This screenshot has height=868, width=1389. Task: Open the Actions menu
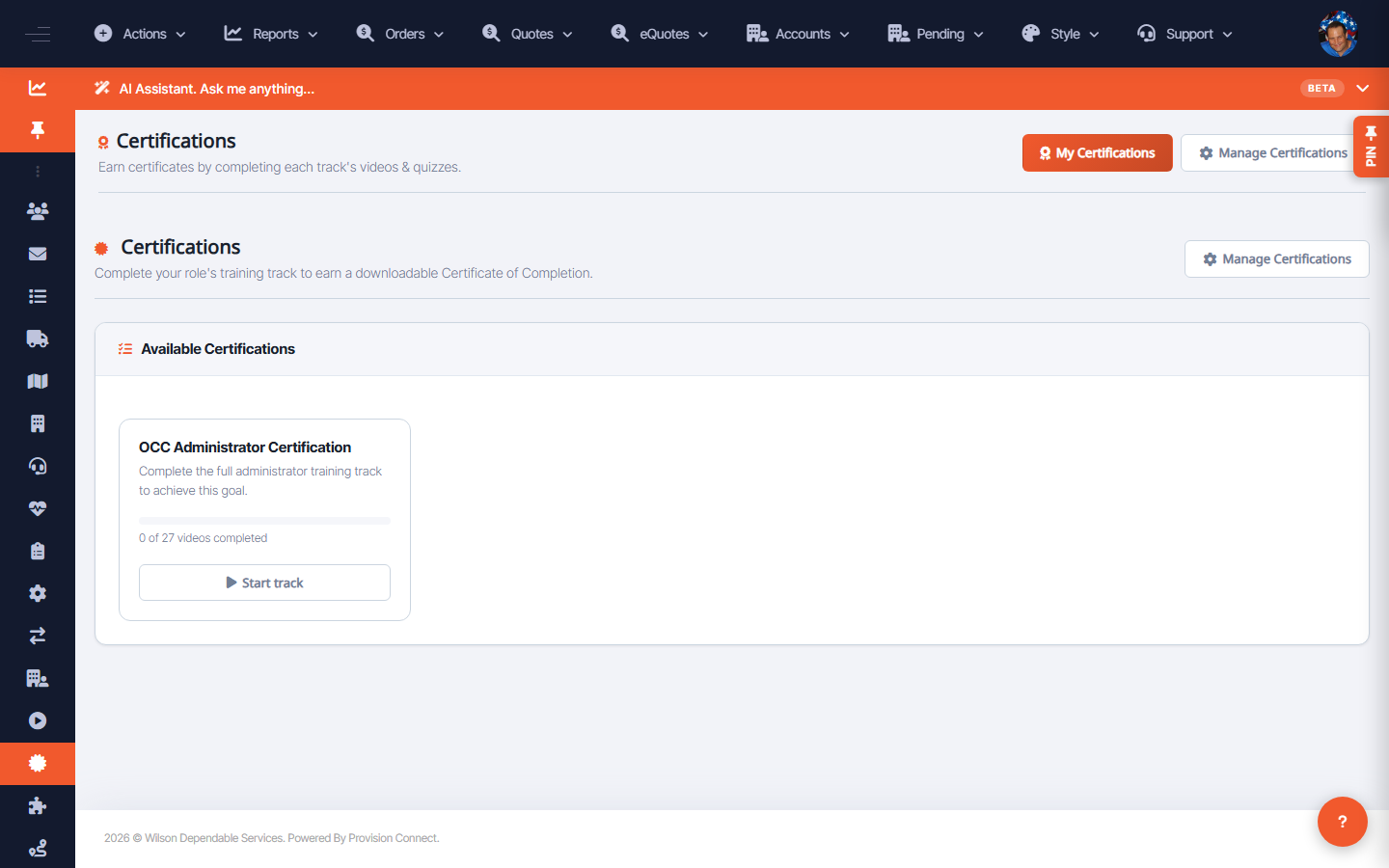(140, 34)
